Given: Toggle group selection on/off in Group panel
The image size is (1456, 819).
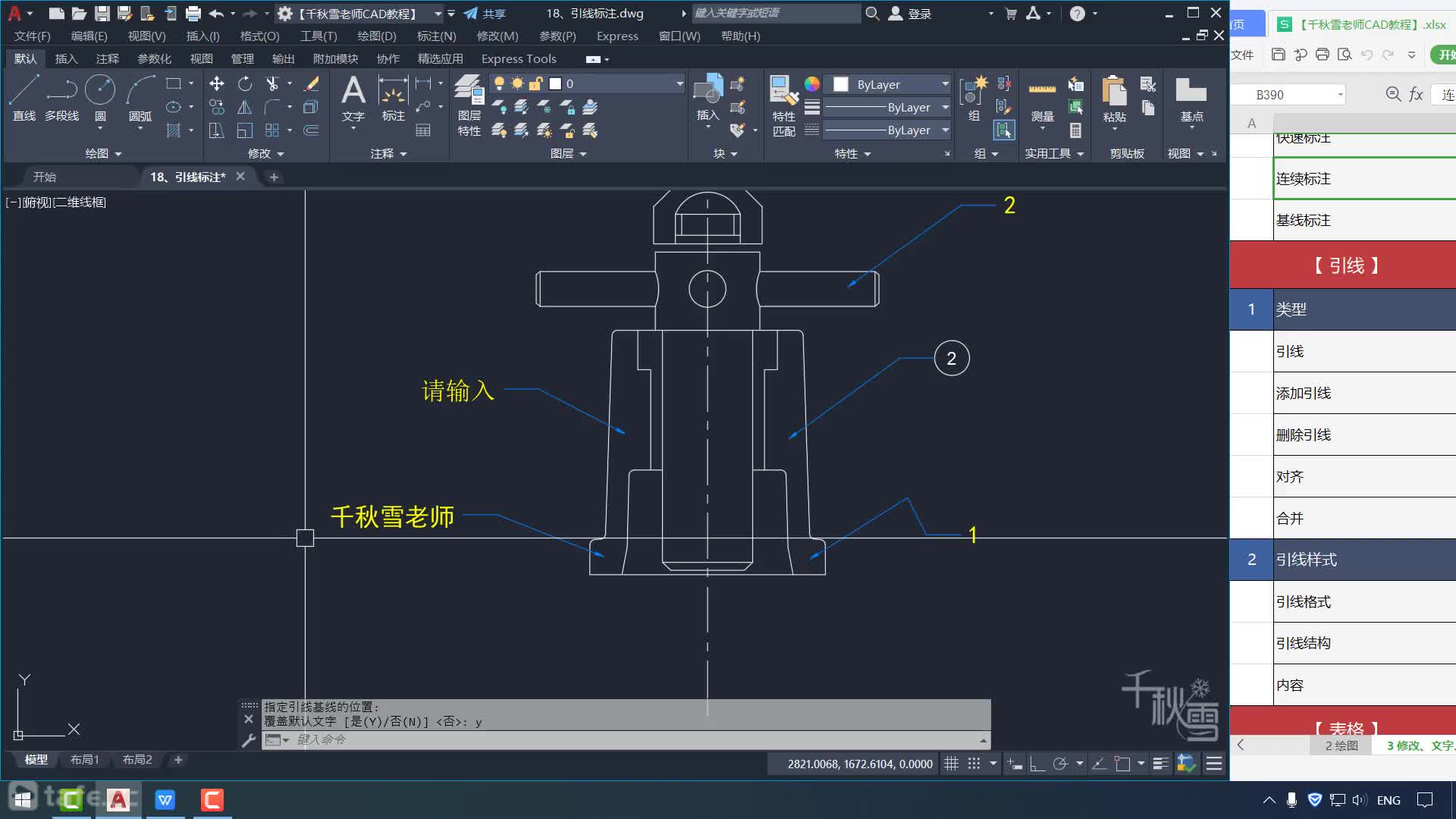Looking at the screenshot, I should tap(1004, 130).
